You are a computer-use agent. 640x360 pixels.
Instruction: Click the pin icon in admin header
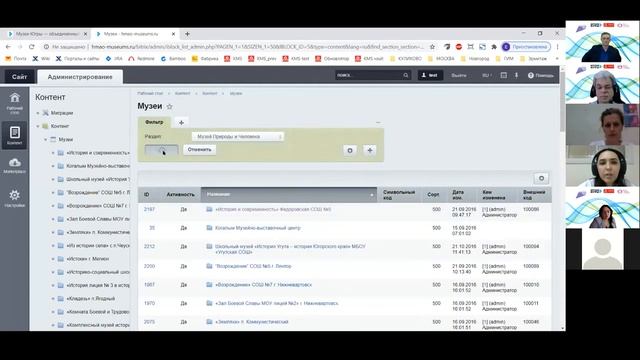tap(516, 76)
